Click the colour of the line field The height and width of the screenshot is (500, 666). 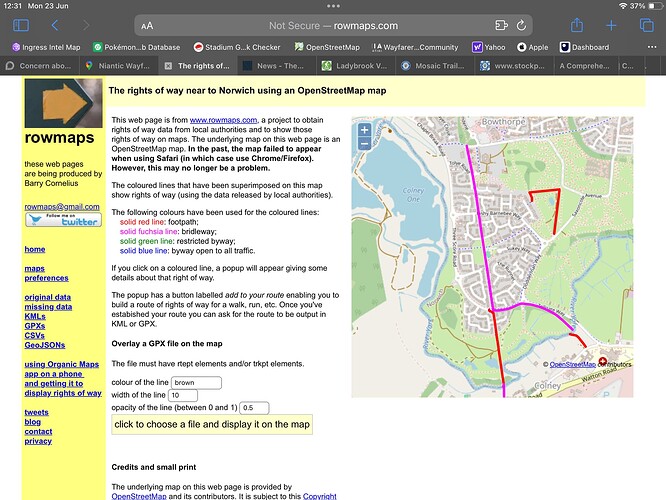point(196,383)
